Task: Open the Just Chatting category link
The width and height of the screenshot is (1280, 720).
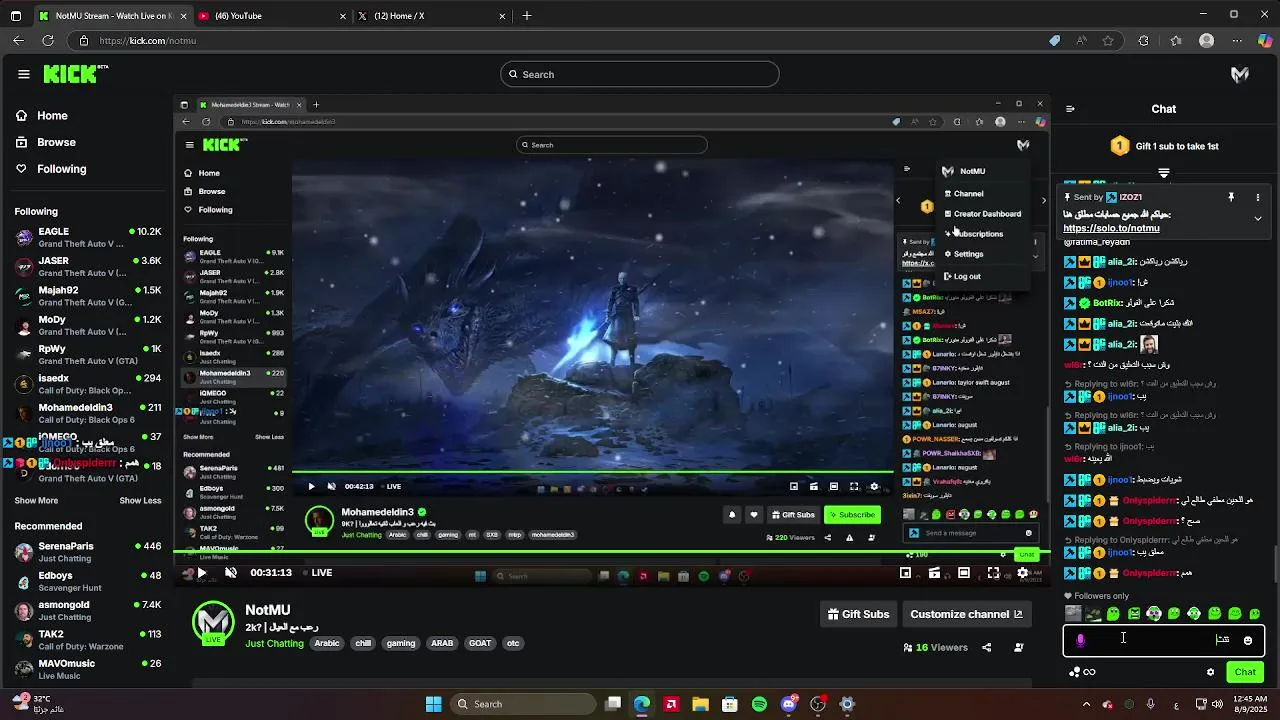Action: [274, 643]
